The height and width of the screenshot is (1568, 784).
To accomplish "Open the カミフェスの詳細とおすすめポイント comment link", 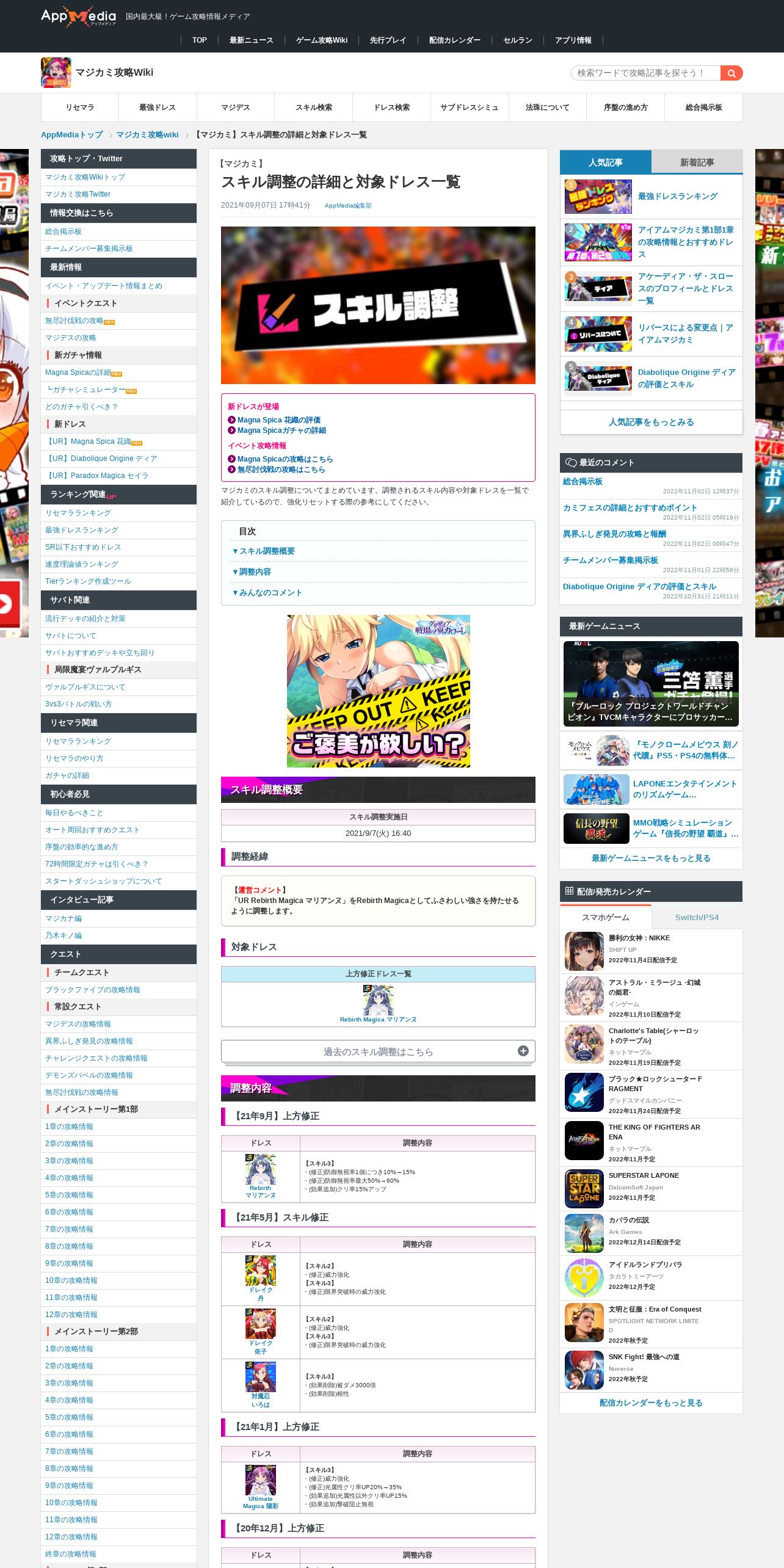I will pos(630,507).
